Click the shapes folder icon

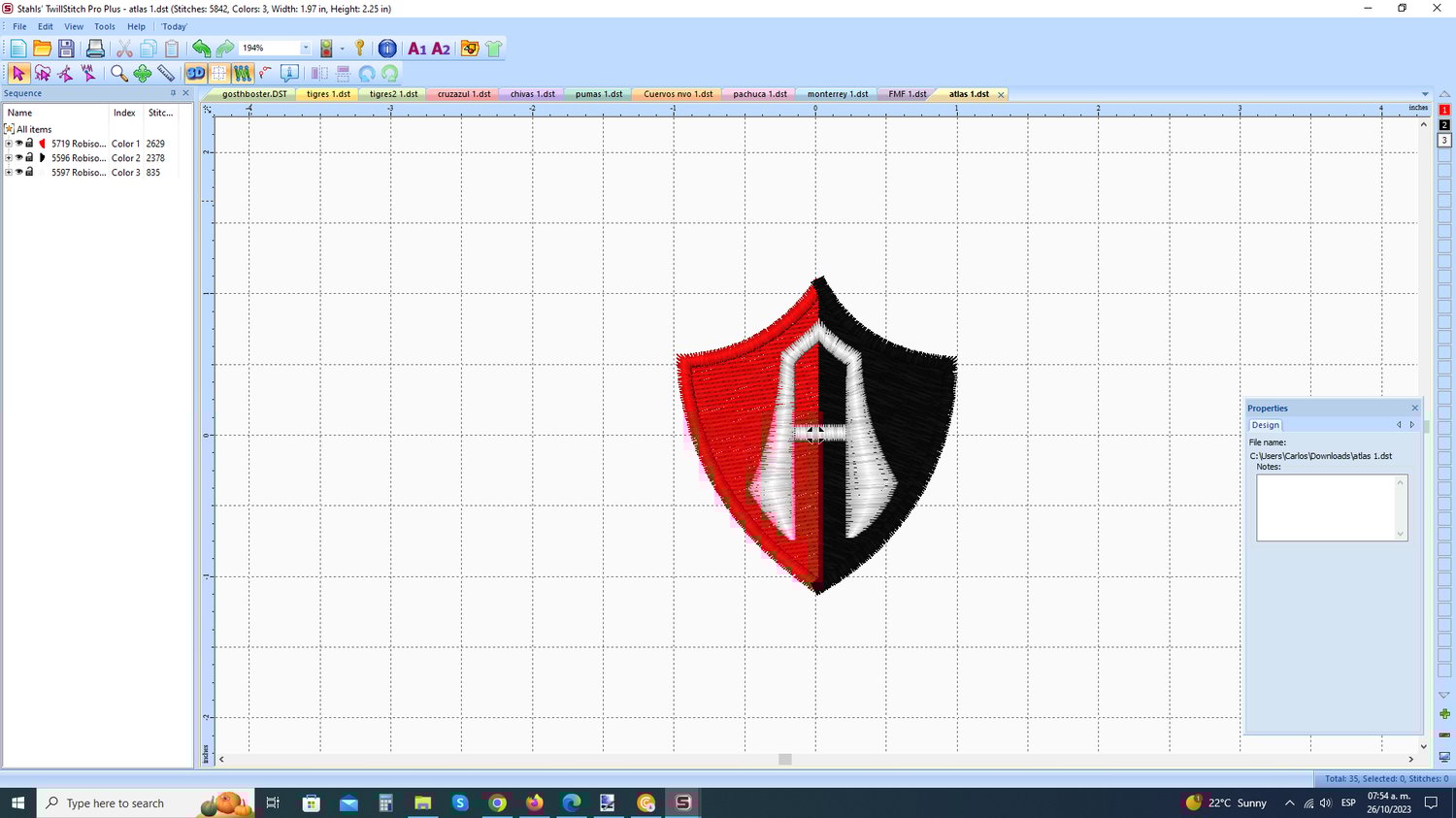[470, 49]
